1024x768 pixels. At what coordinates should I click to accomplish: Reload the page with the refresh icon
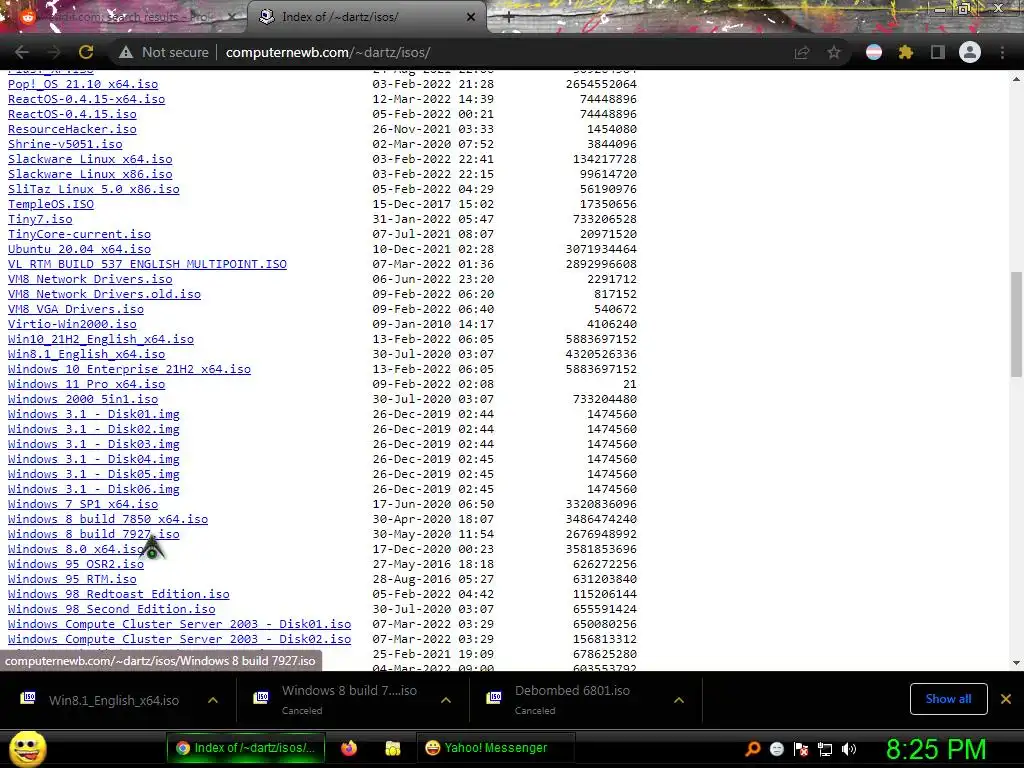pos(86,52)
